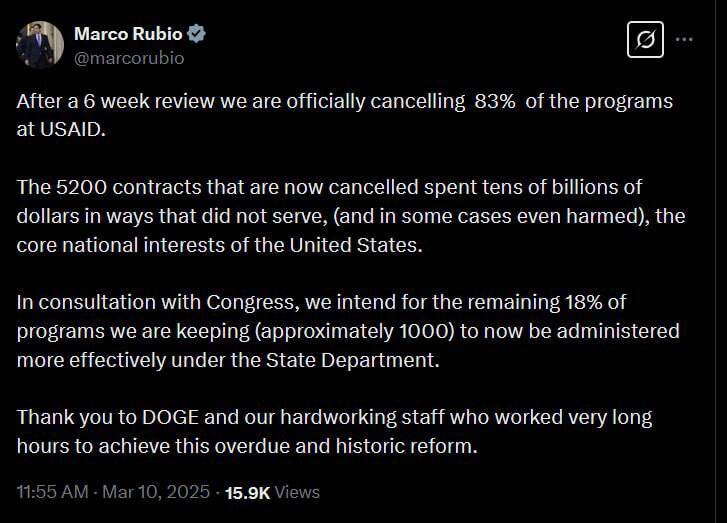Click the word USAID in the post
The height and width of the screenshot is (523, 727).
pos(72,130)
